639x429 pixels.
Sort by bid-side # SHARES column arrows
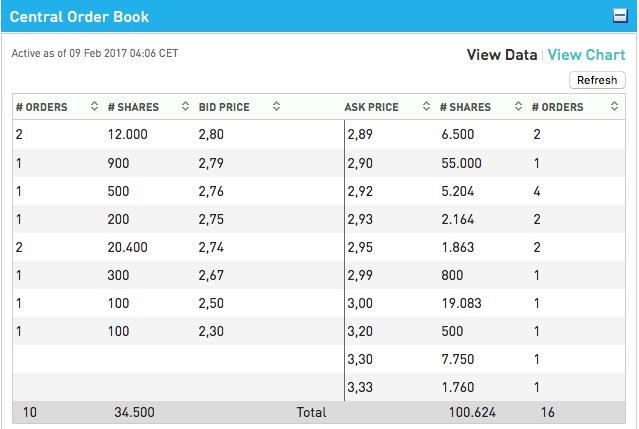coord(185,106)
